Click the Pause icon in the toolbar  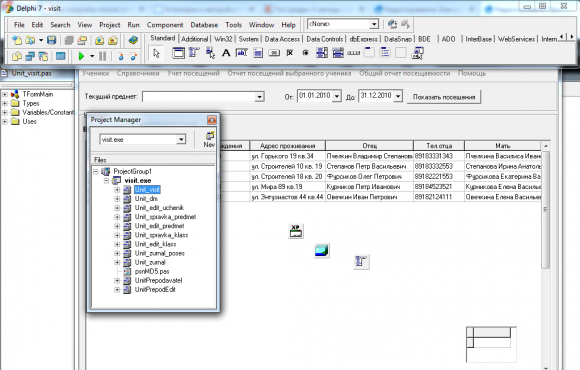(102, 56)
